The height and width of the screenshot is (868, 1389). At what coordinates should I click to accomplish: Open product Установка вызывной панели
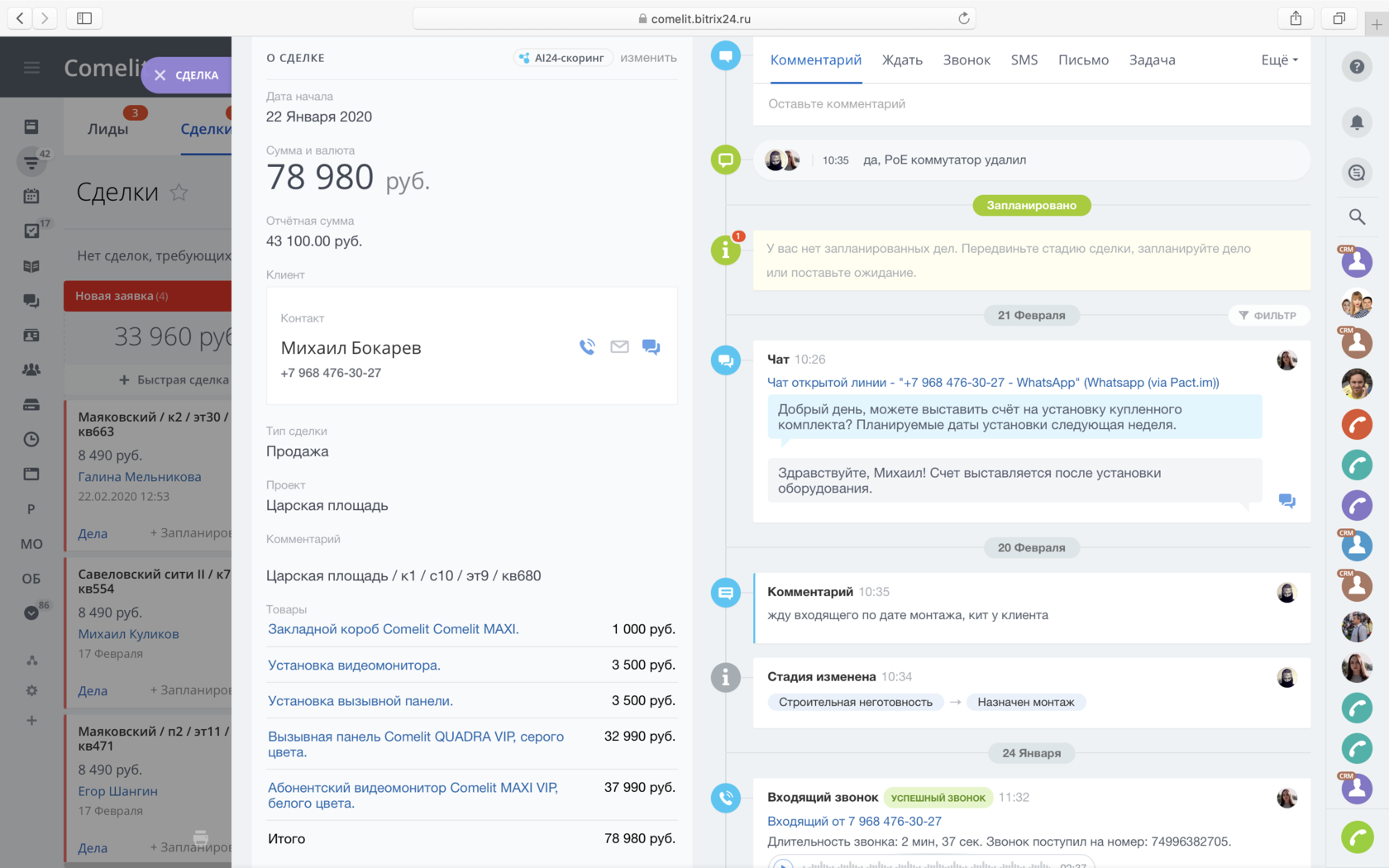point(360,701)
